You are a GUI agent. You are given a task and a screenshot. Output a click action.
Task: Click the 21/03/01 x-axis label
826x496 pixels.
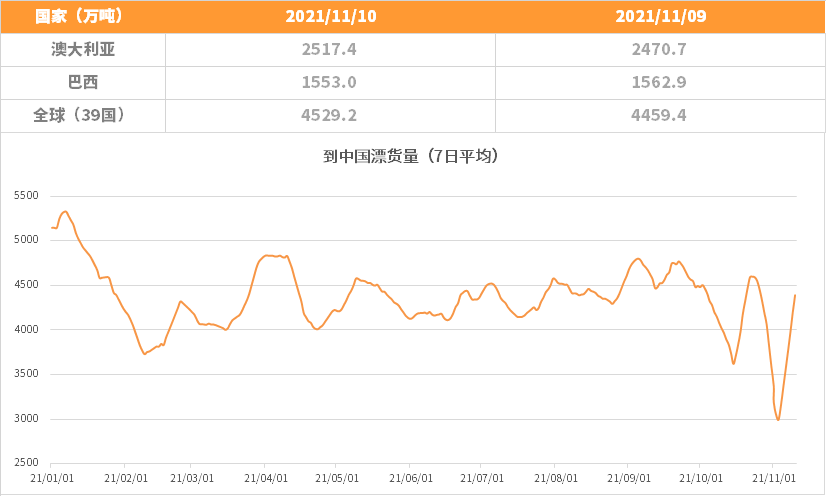(192, 478)
